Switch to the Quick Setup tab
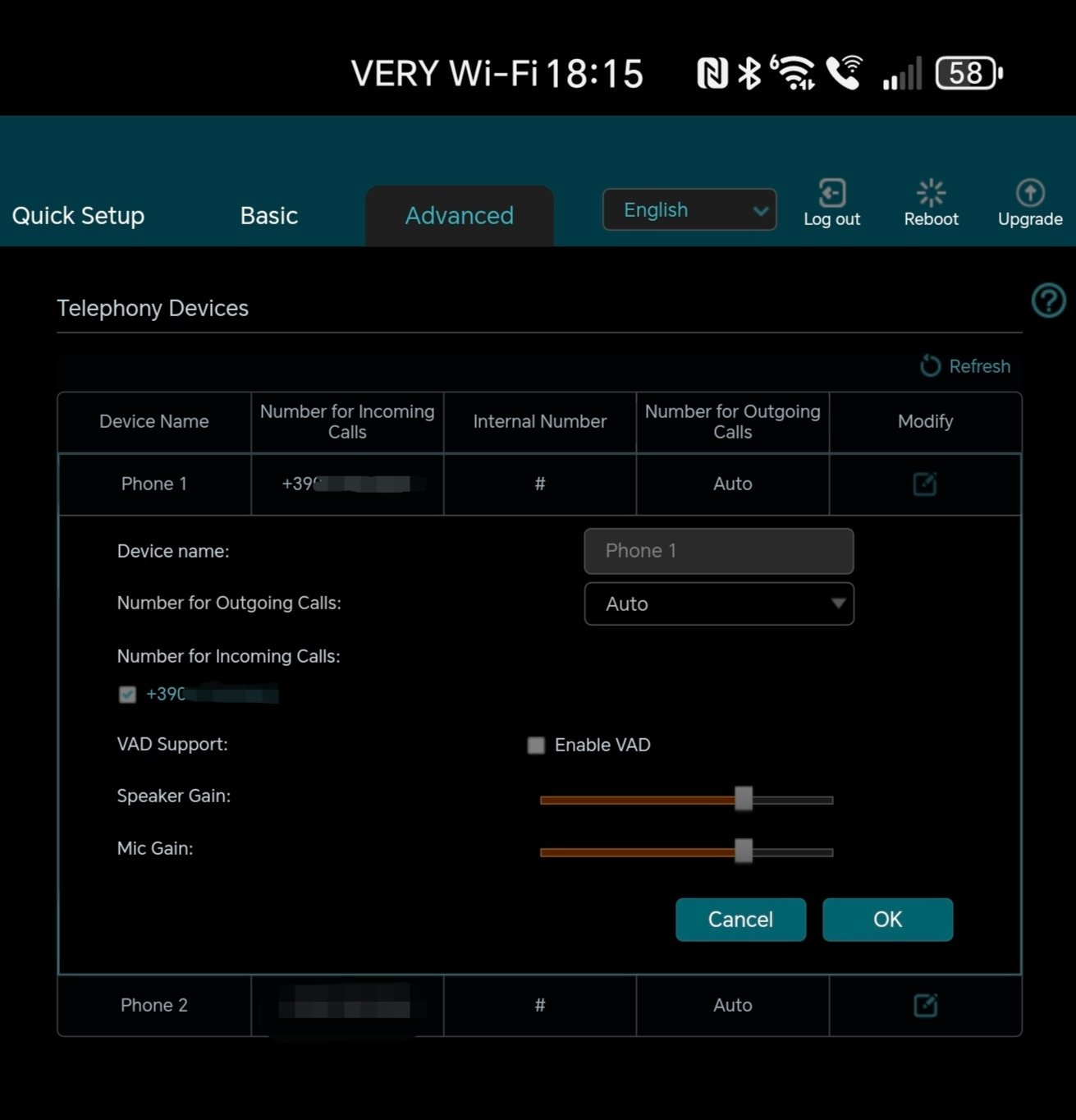Screen dimensions: 1076x1120 coord(78,215)
